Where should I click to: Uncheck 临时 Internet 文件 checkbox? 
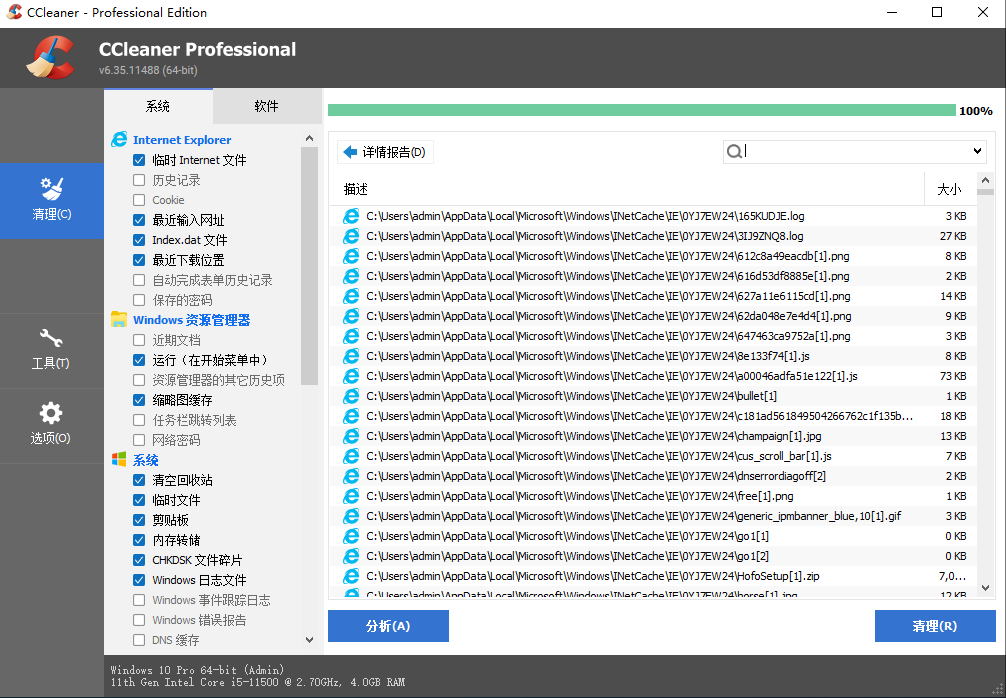click(139, 160)
